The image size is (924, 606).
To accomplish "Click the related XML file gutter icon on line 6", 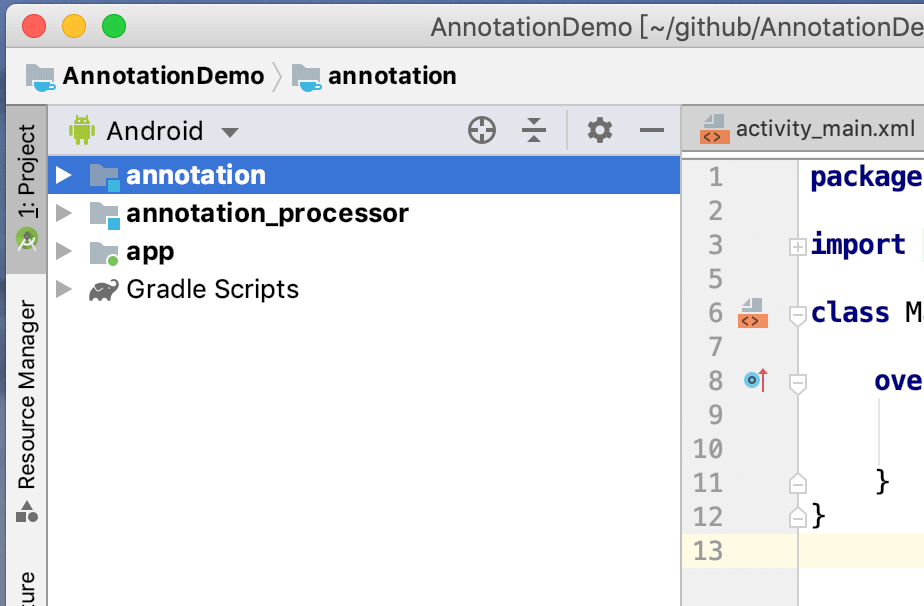I will tap(753, 313).
